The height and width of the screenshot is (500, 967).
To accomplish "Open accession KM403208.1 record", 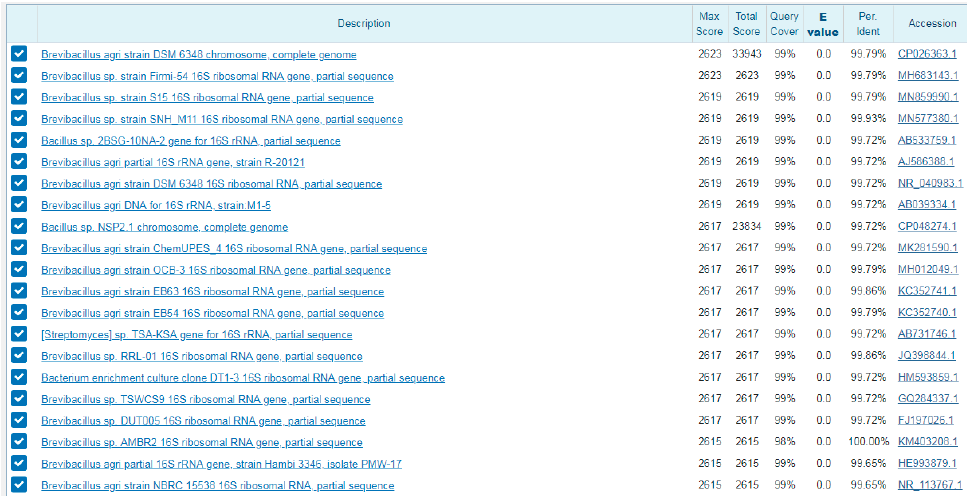I will tap(928, 442).
